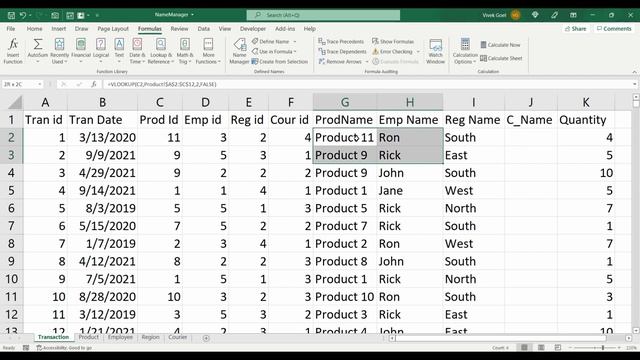This screenshot has height=360, width=640.
Task: Open the NameManager file title dropdown
Action: [x=192, y=15]
